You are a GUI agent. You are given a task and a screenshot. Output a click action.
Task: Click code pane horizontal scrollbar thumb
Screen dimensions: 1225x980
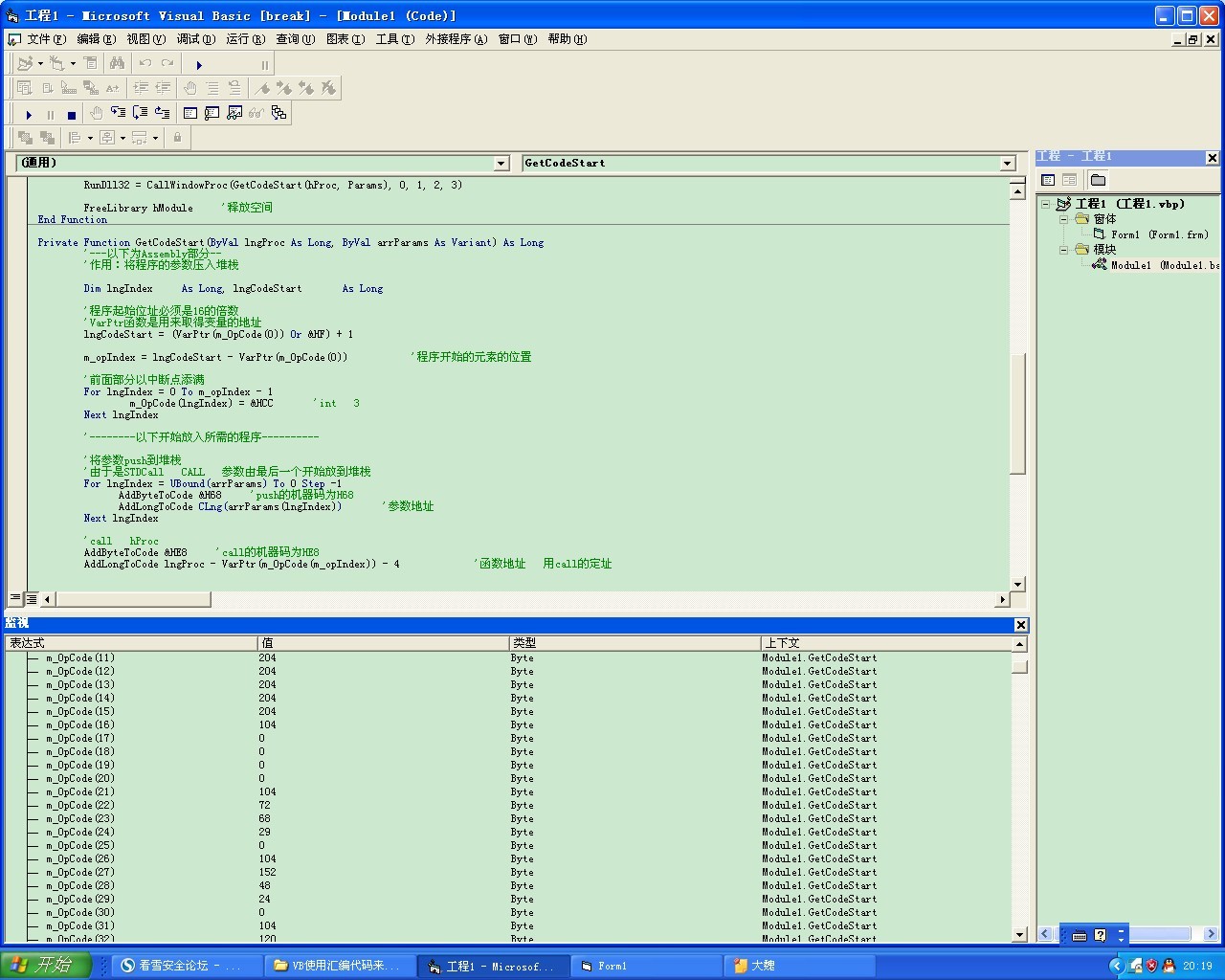[132, 599]
